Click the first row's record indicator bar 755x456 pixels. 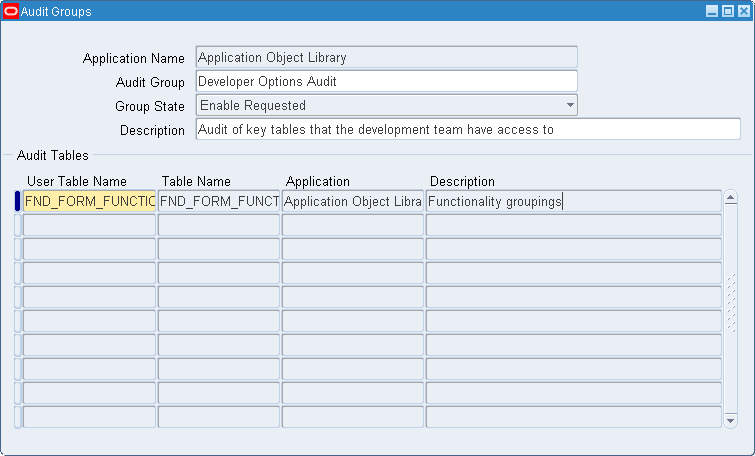(x=17, y=201)
